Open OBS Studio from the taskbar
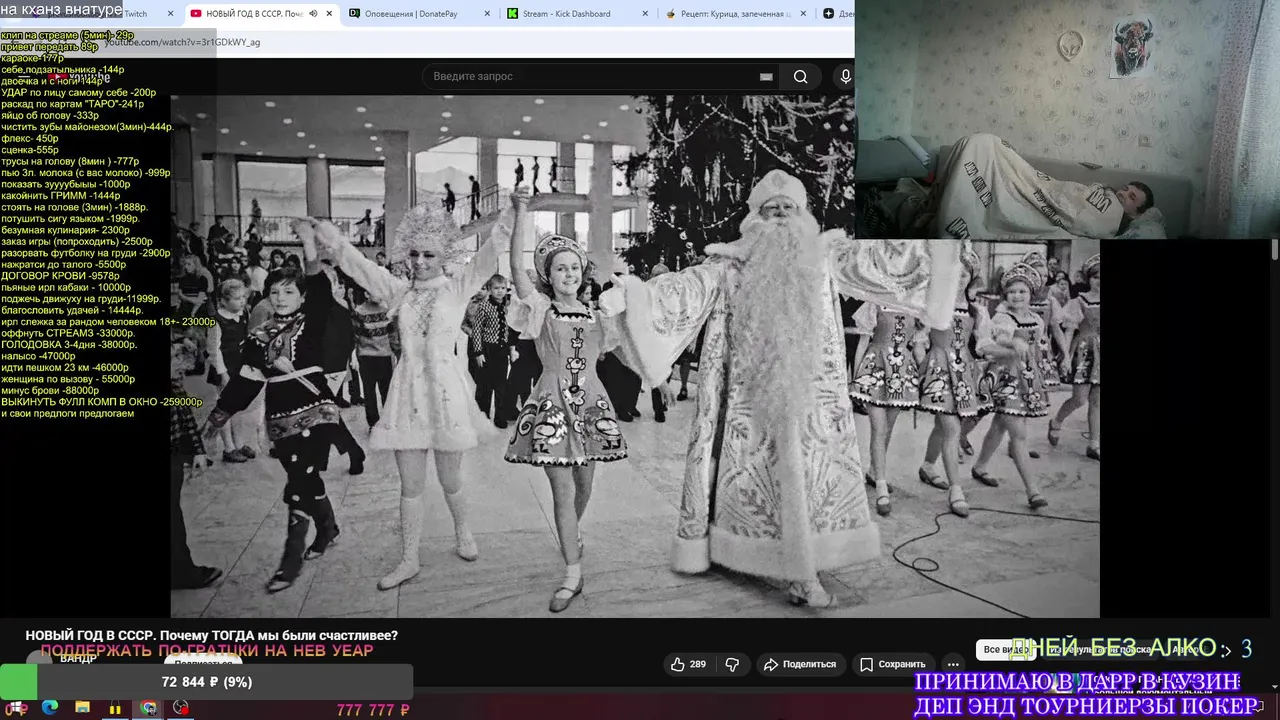 180,708
